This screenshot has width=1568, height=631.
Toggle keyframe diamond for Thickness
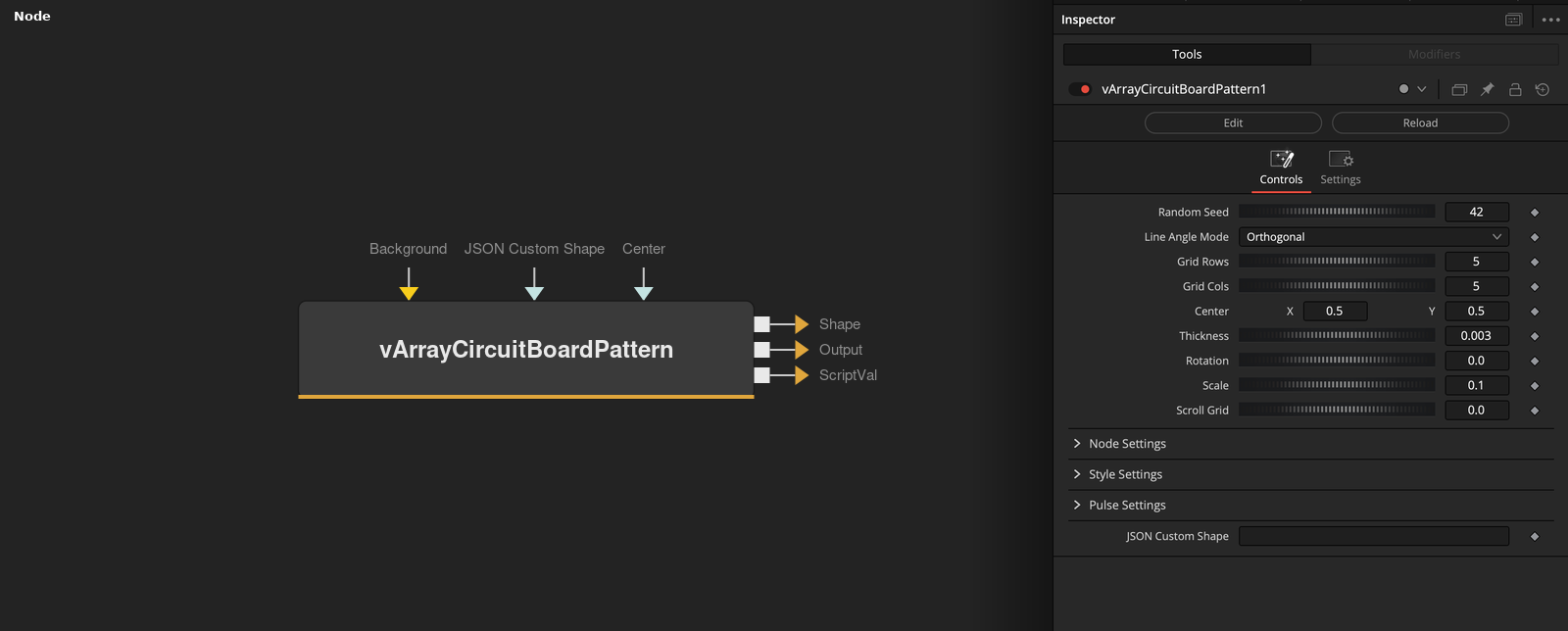[x=1535, y=336]
